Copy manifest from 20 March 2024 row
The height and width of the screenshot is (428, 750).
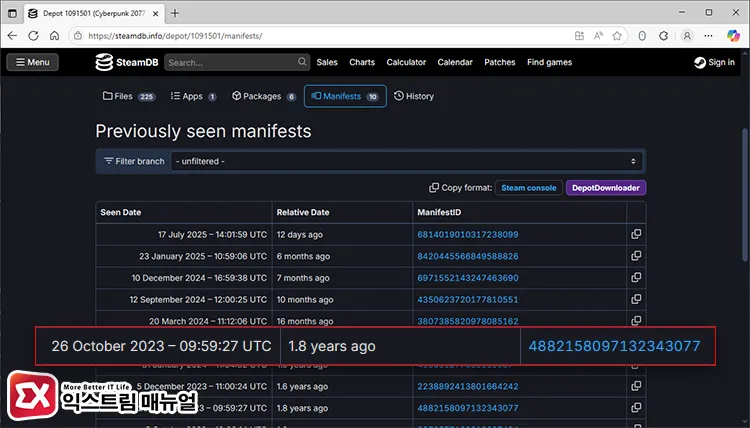636,320
